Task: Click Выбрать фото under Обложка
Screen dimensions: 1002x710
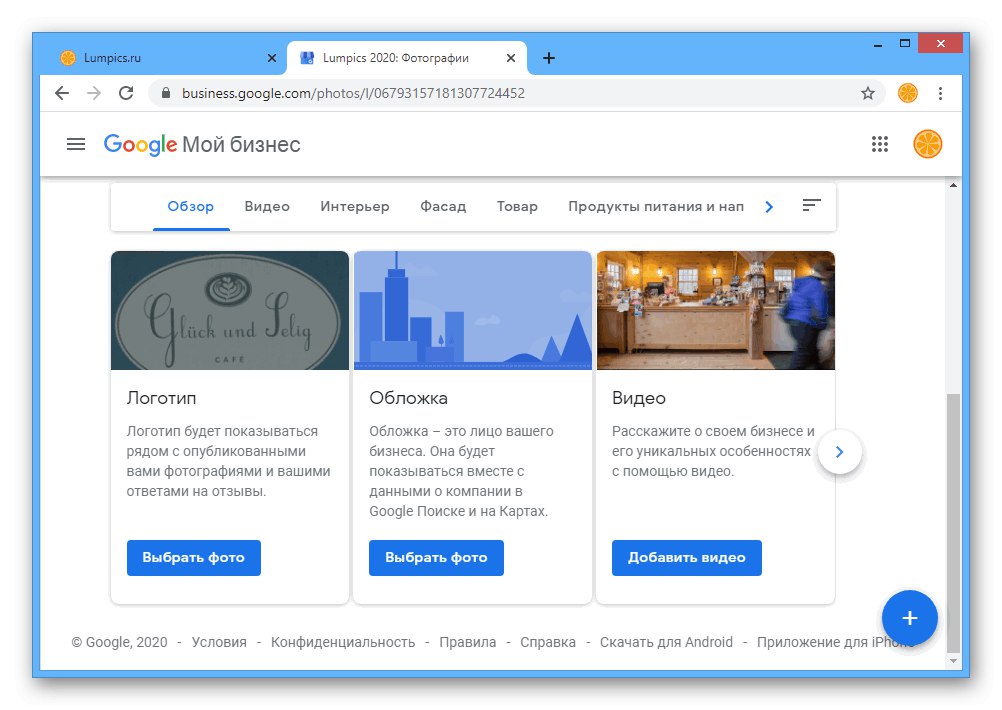Action: [436, 558]
